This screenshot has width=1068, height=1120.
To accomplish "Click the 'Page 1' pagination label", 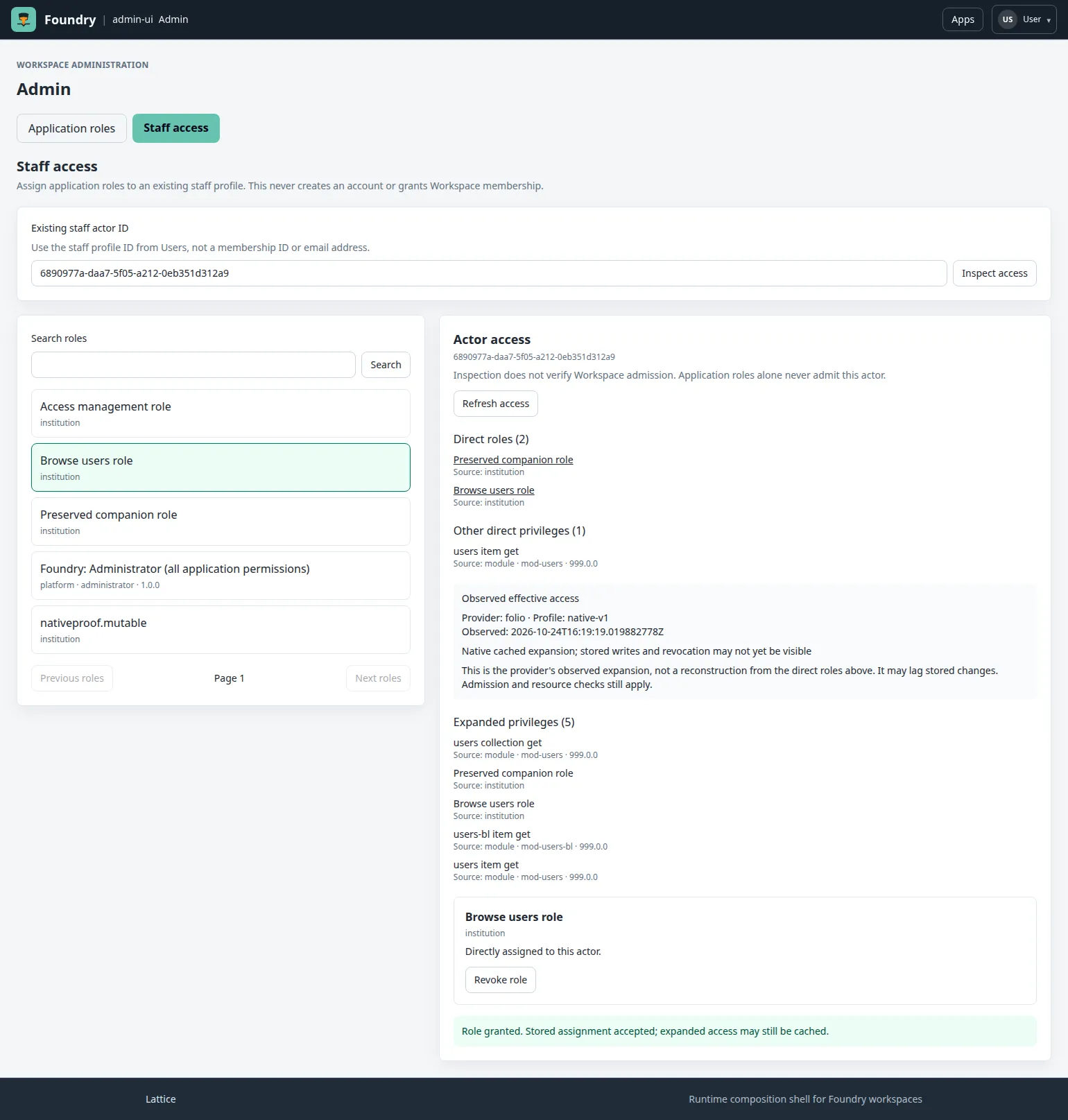I will coord(229,678).
